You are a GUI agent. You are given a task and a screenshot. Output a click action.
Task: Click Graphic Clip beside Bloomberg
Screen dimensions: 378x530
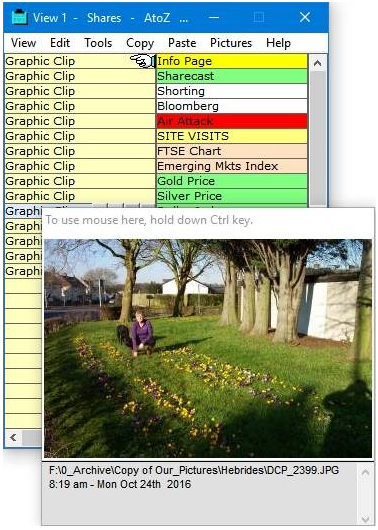[80, 106]
